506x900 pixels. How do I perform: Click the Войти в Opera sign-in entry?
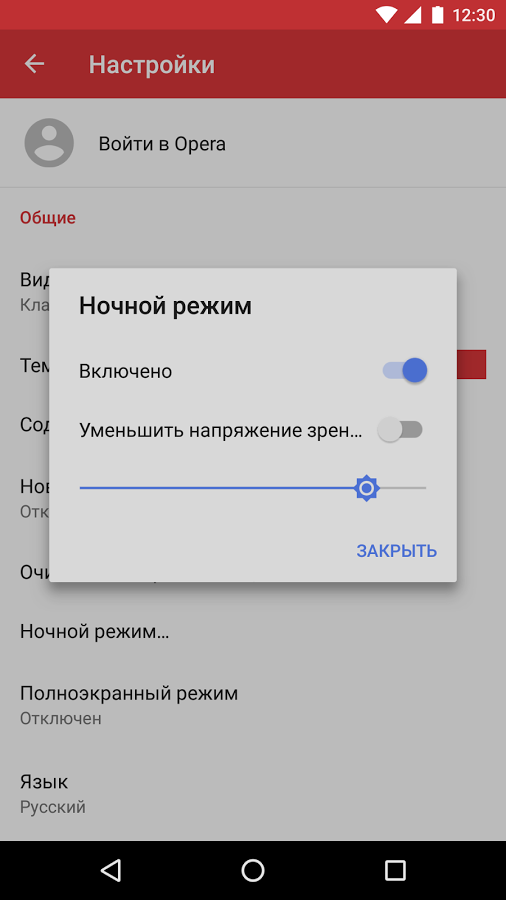pyautogui.click(x=253, y=143)
